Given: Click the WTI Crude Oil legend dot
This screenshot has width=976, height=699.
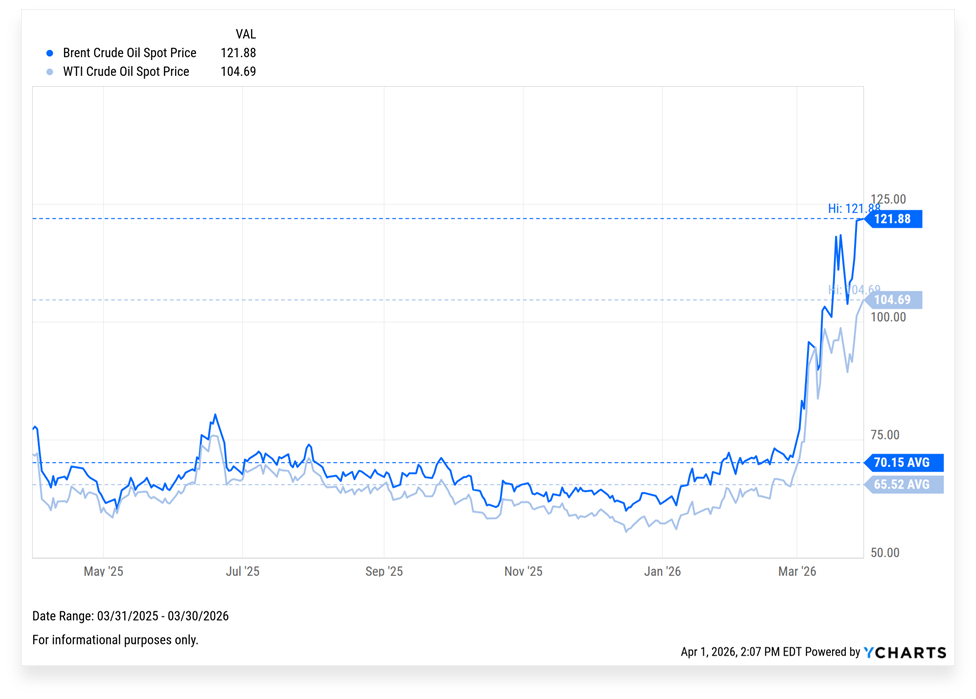Looking at the screenshot, I should [x=50, y=72].
